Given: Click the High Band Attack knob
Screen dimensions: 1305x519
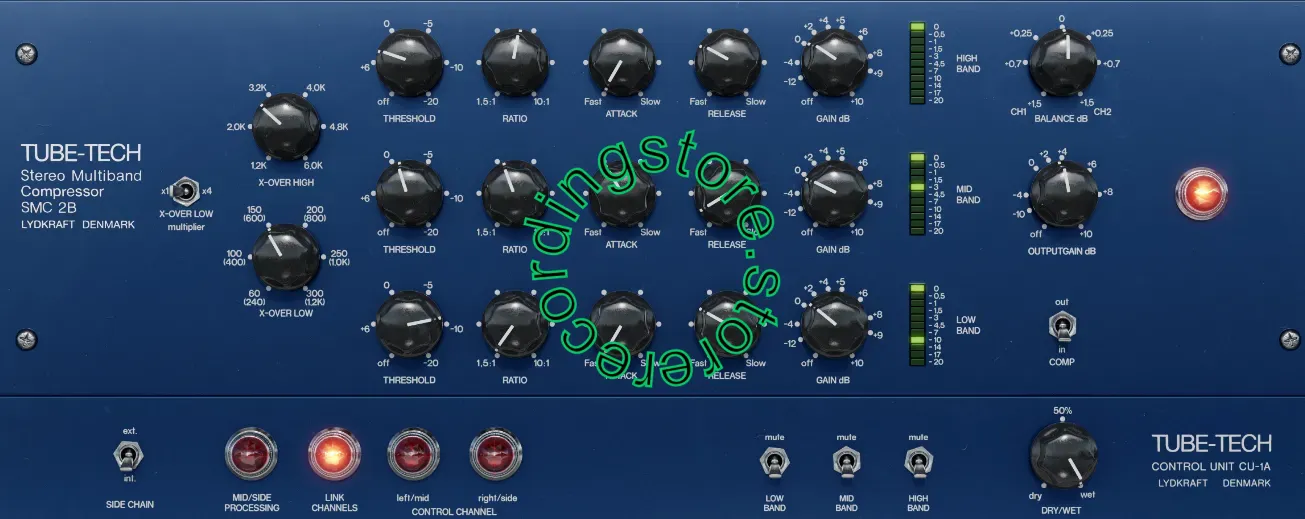Looking at the screenshot, I should [x=621, y=62].
